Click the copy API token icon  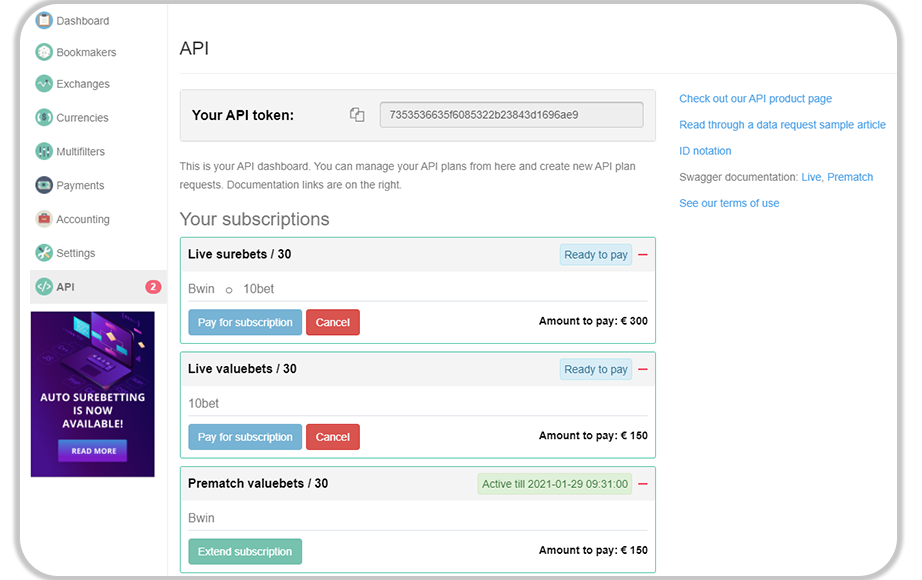(x=357, y=114)
